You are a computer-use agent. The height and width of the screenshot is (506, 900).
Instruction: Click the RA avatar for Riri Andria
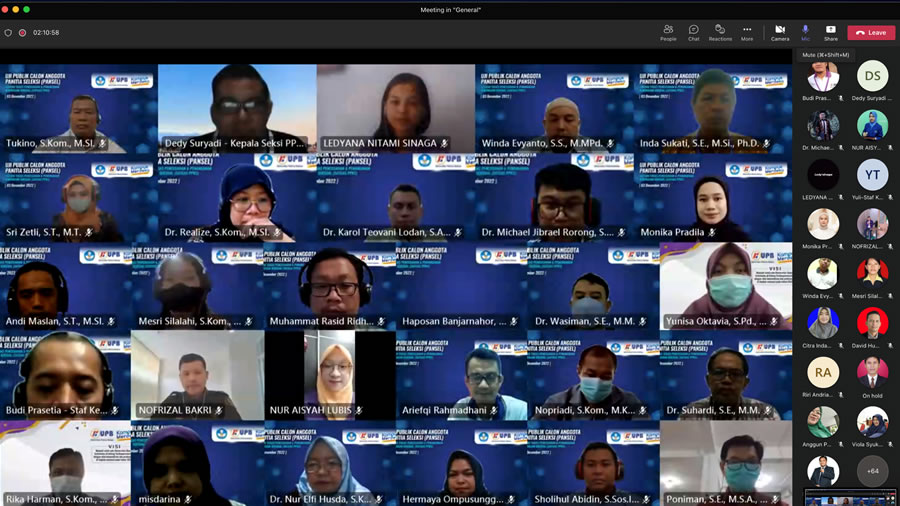(x=823, y=372)
